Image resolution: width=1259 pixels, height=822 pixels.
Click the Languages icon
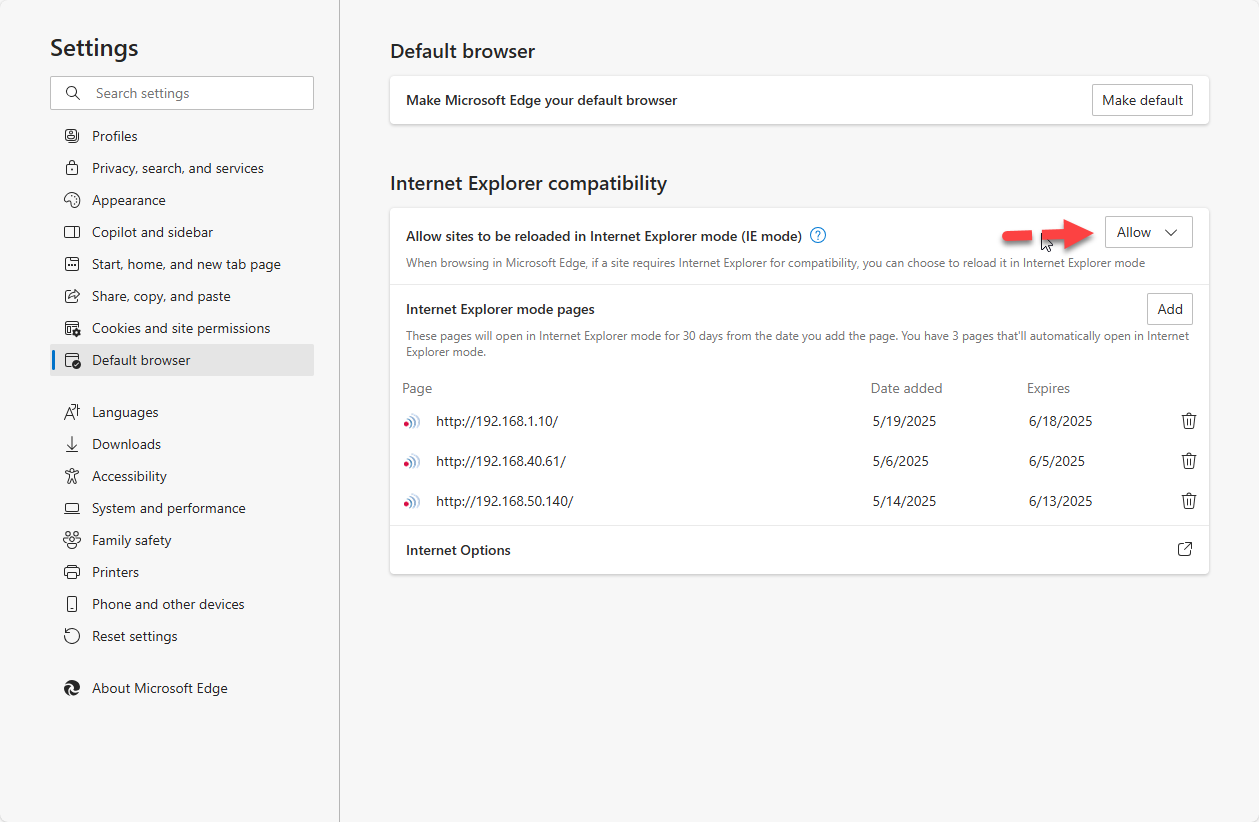pos(72,412)
